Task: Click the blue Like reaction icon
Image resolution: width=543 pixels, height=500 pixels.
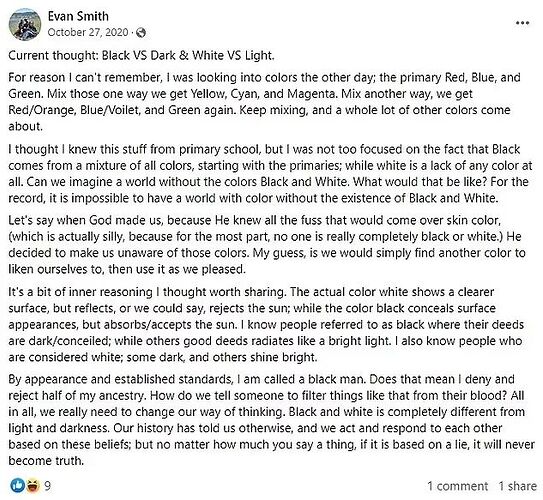Action: coord(17,485)
